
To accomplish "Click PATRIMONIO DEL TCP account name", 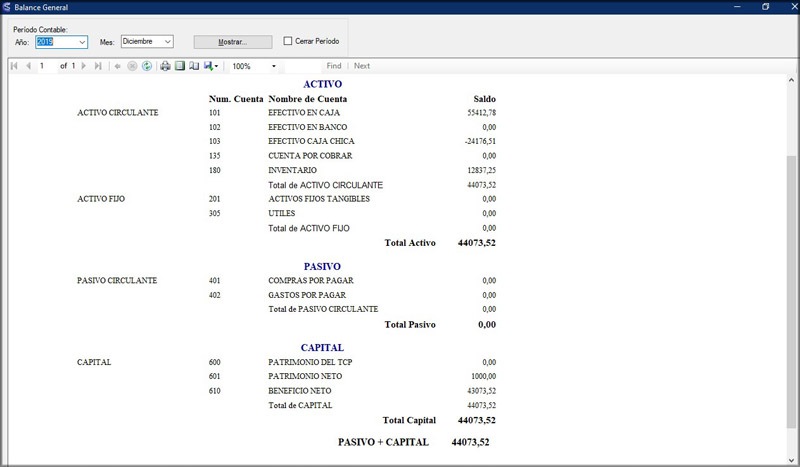I will coord(310,362).
